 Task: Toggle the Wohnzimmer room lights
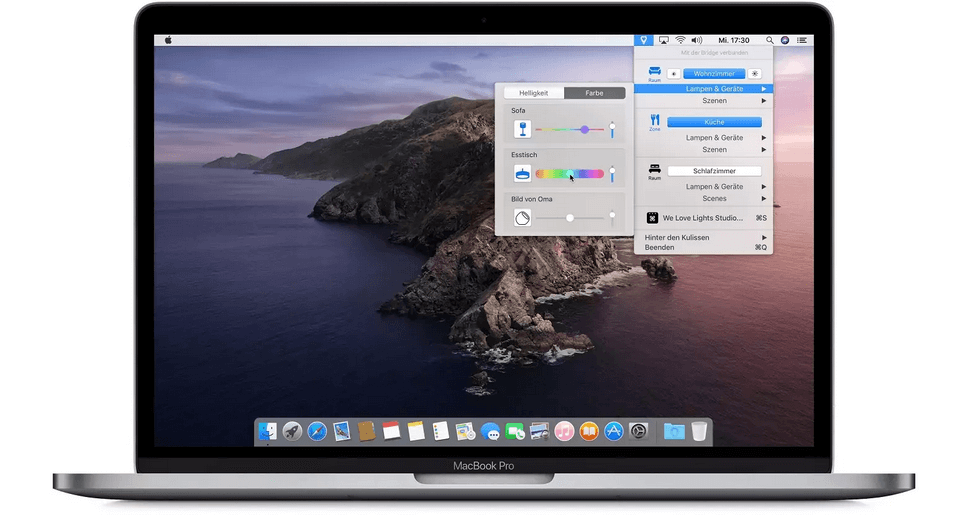tap(714, 74)
